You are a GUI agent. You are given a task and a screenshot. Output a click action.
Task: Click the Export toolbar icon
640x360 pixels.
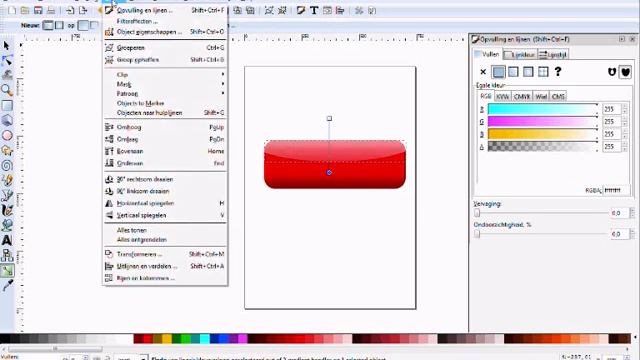(83, 11)
